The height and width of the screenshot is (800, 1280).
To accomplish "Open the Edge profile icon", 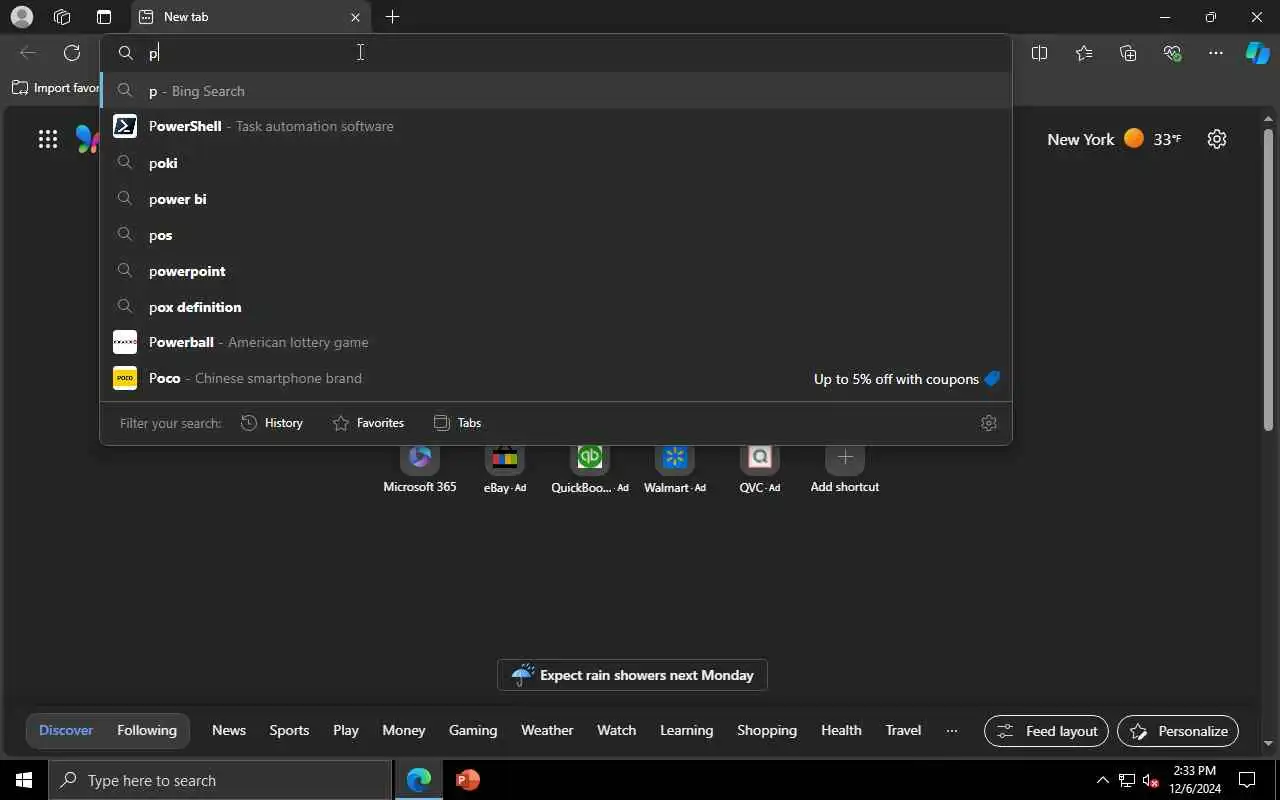I will coord(21,17).
